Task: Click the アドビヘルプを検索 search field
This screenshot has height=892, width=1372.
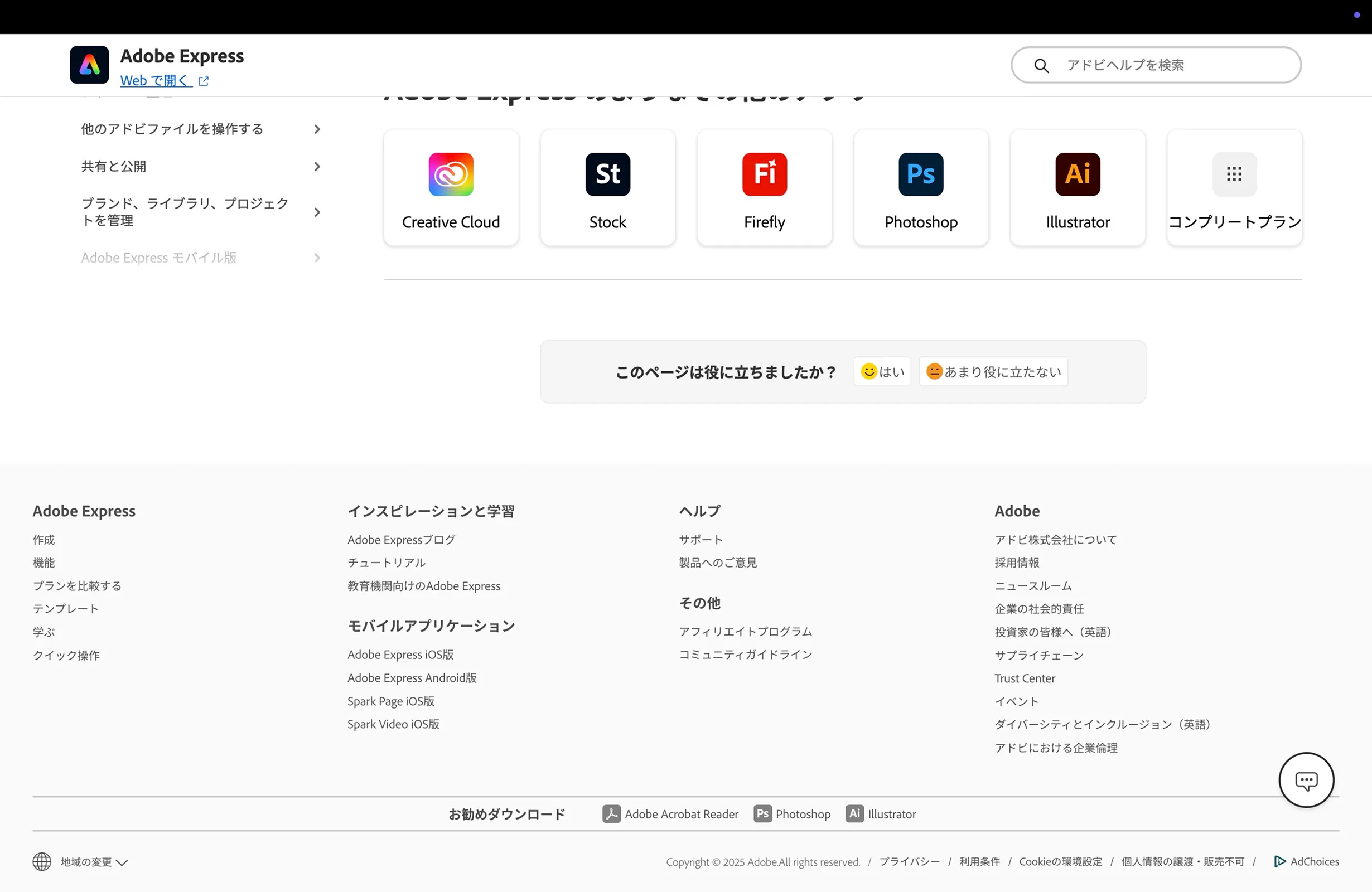Action: (x=1156, y=65)
